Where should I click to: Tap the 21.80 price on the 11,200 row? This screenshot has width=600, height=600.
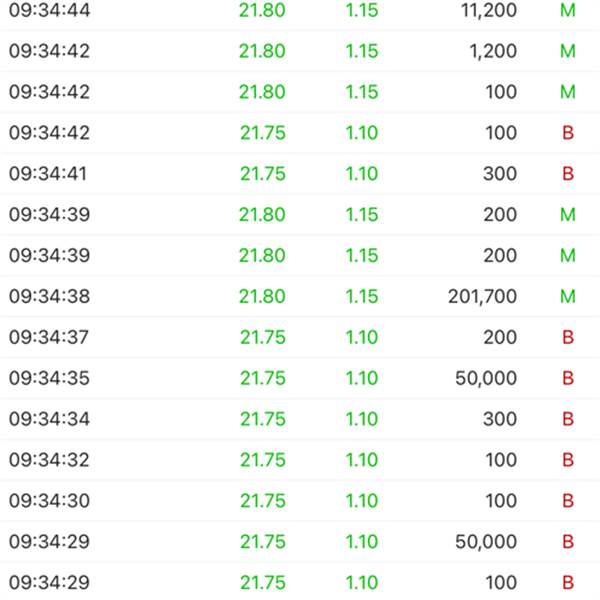tap(262, 10)
